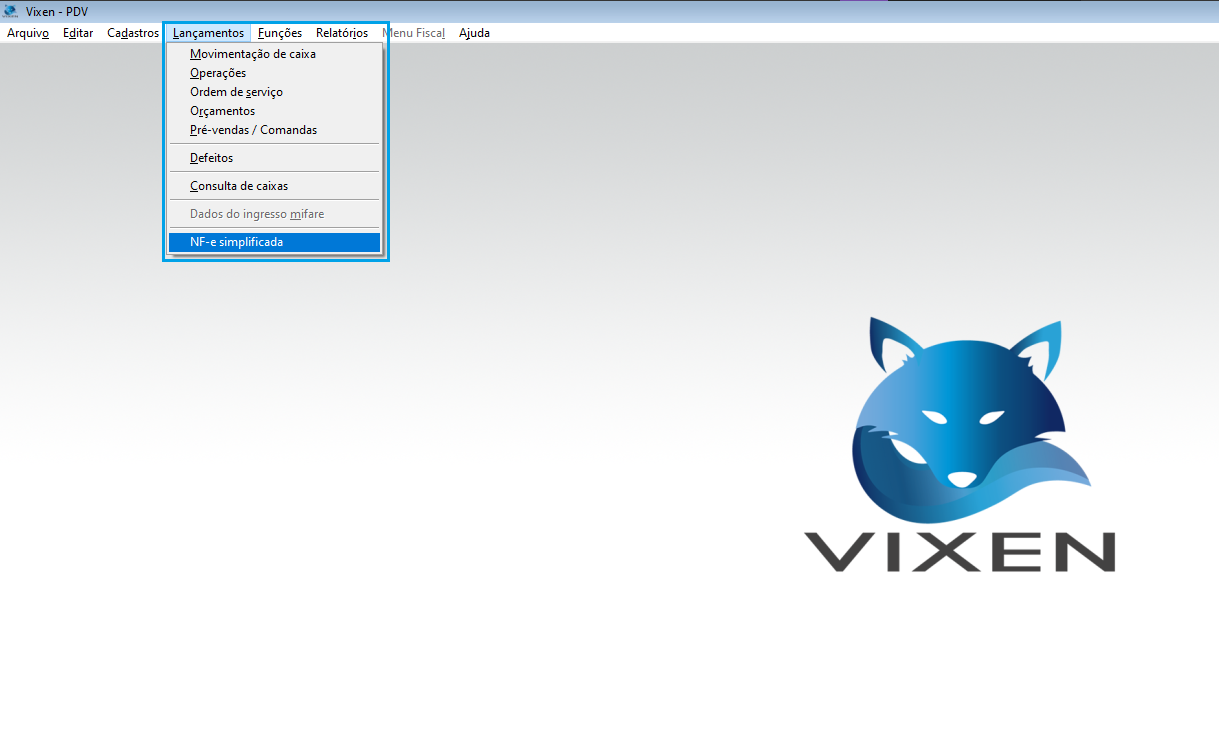Image resolution: width=1219 pixels, height=731 pixels.
Task: Open Ordem de serviço
Action: 236,92
